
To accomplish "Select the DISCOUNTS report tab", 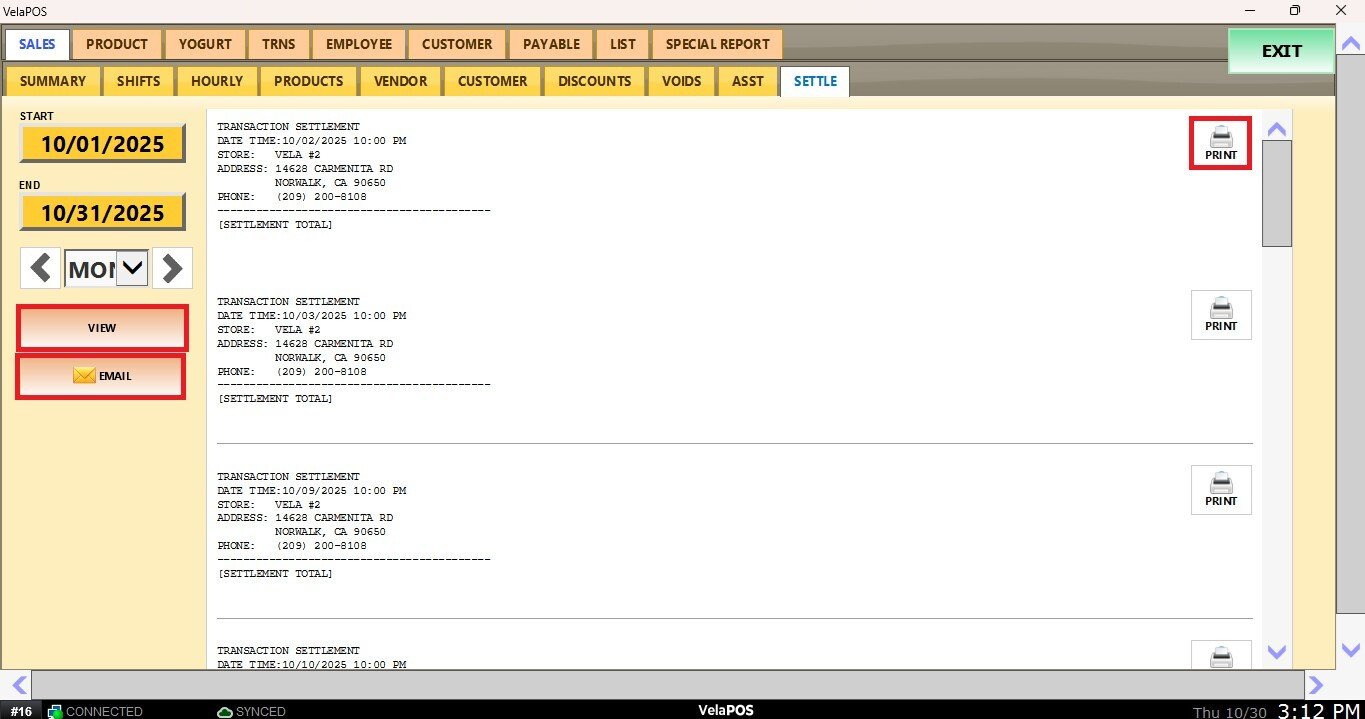I will [x=594, y=81].
